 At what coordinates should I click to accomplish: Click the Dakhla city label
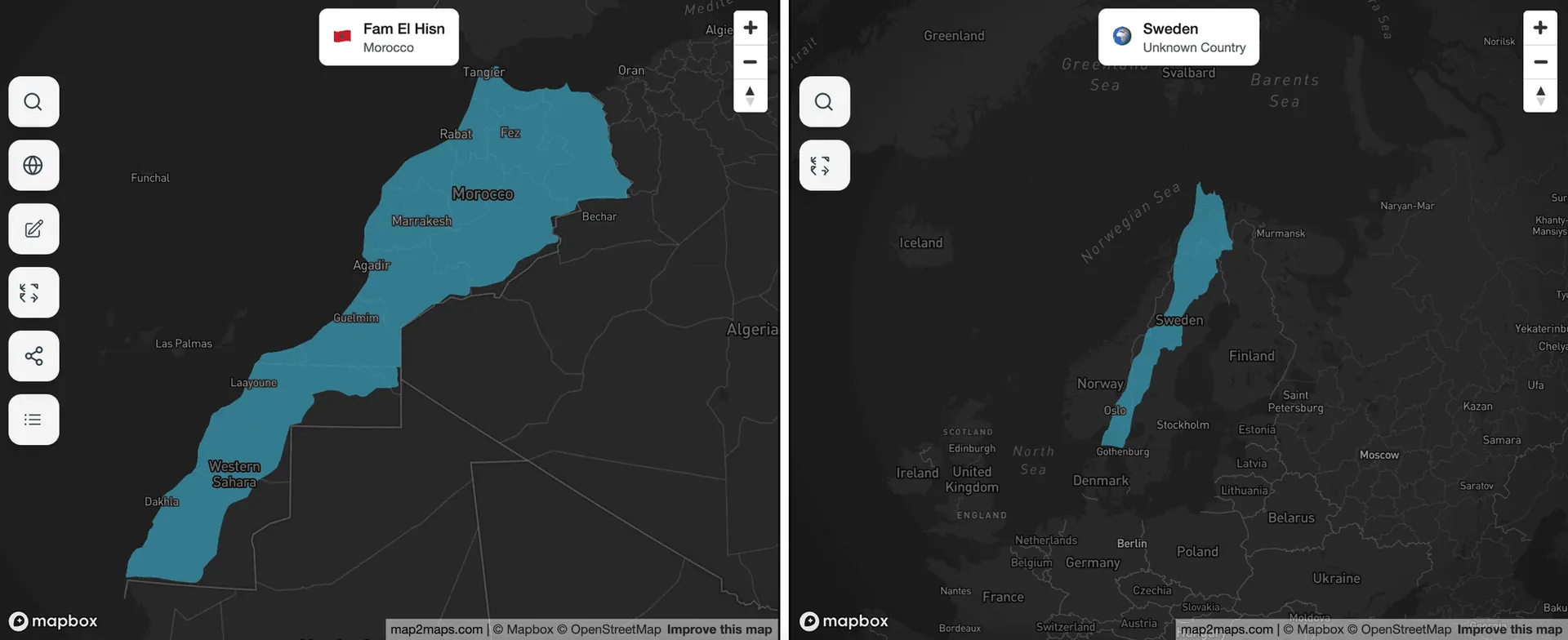click(162, 501)
